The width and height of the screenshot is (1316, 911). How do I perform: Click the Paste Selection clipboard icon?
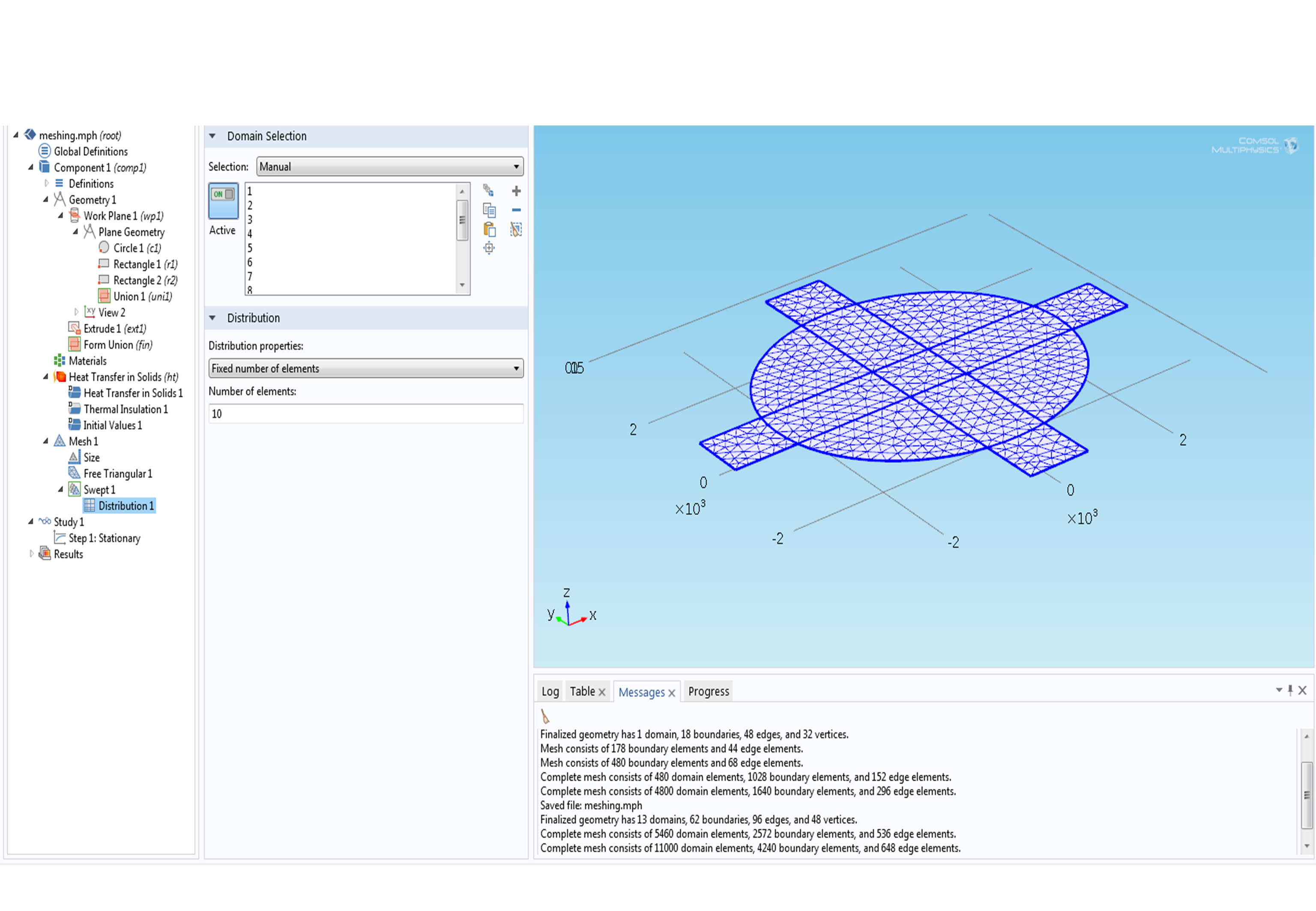point(489,230)
